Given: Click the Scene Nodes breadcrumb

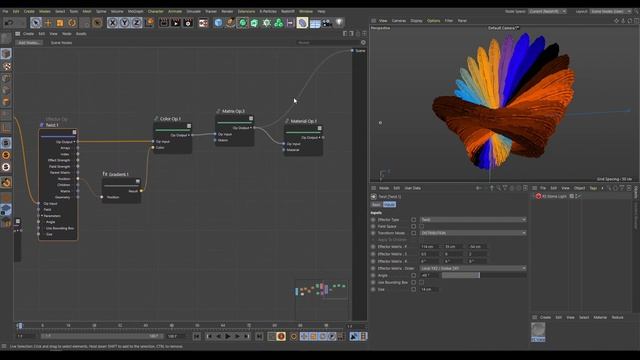Looking at the screenshot, I should coord(61,43).
